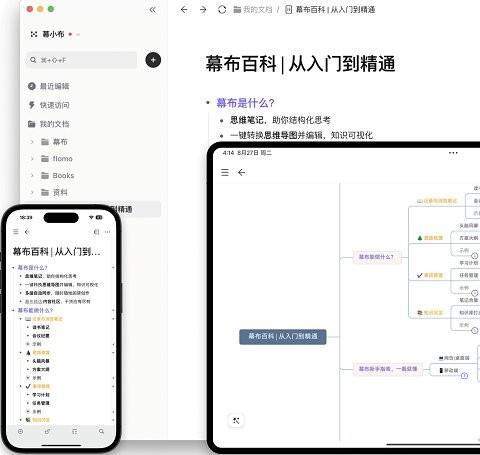Select the 移动端 node on the iPad mind map
The height and width of the screenshot is (455, 480).
click(449, 370)
